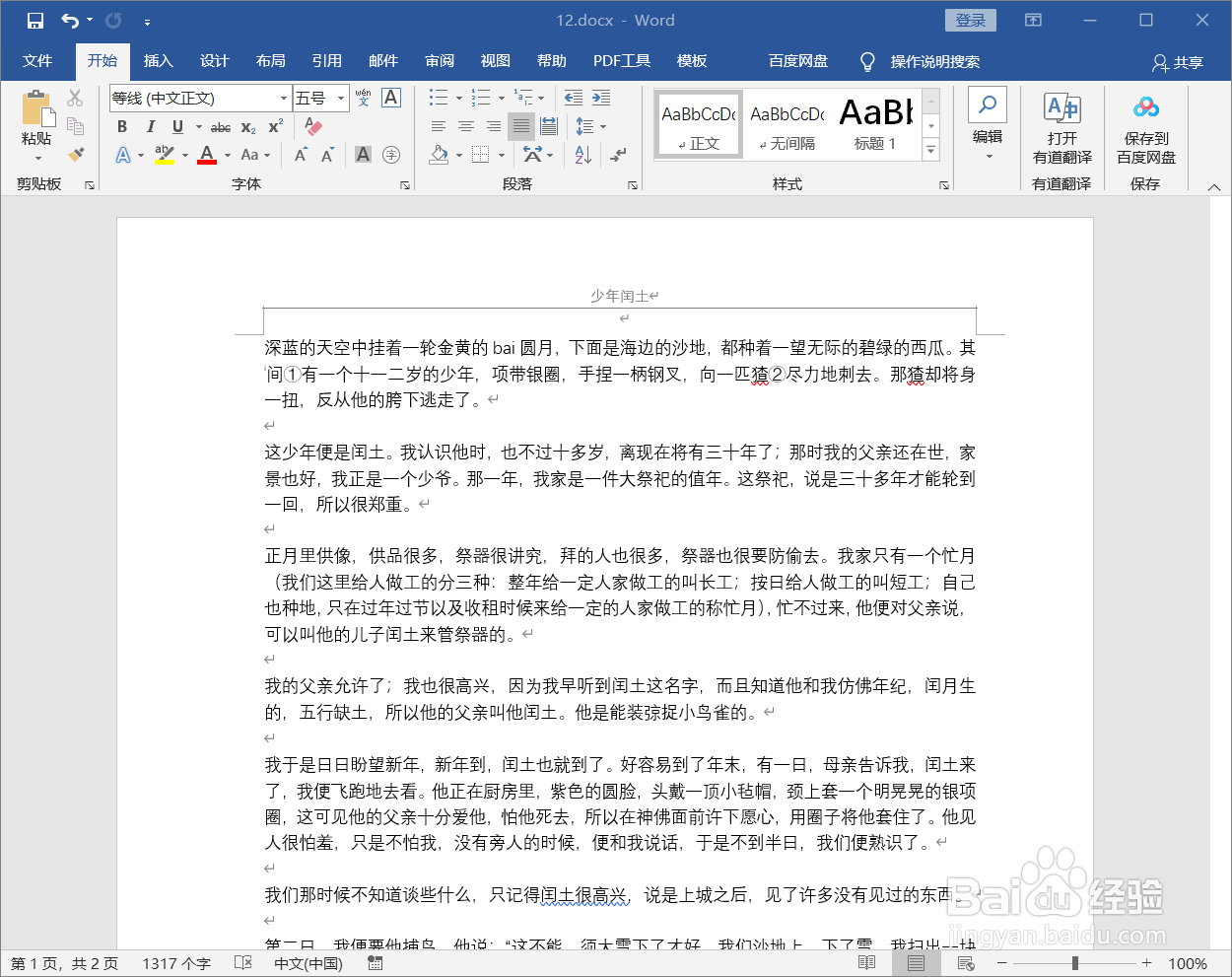Apply subscript formatting

248,127
